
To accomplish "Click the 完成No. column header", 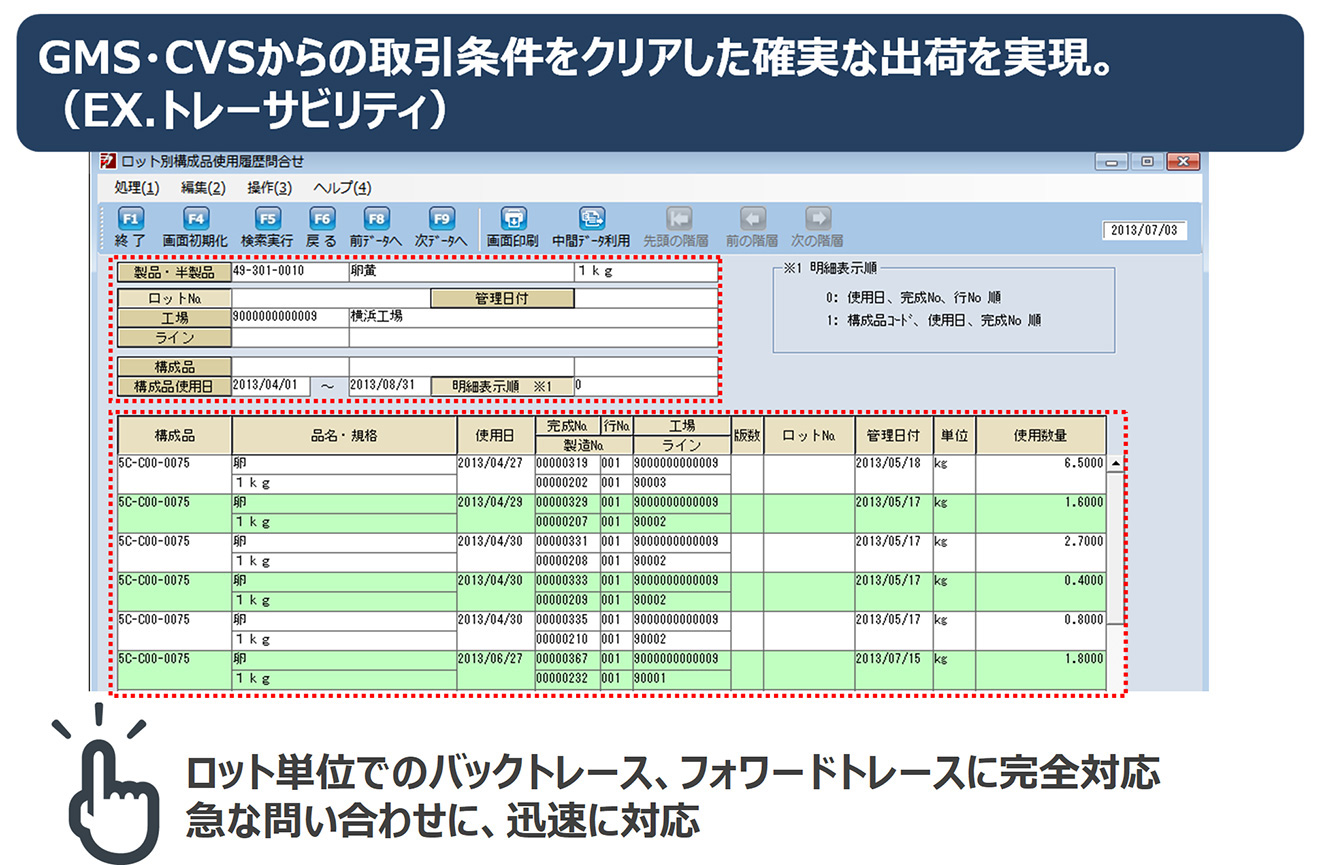I will pos(567,426).
